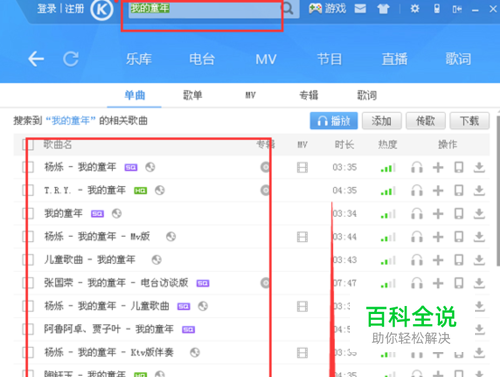
Task: Download T.R.Y. - 我的童年 track
Action: (479, 190)
